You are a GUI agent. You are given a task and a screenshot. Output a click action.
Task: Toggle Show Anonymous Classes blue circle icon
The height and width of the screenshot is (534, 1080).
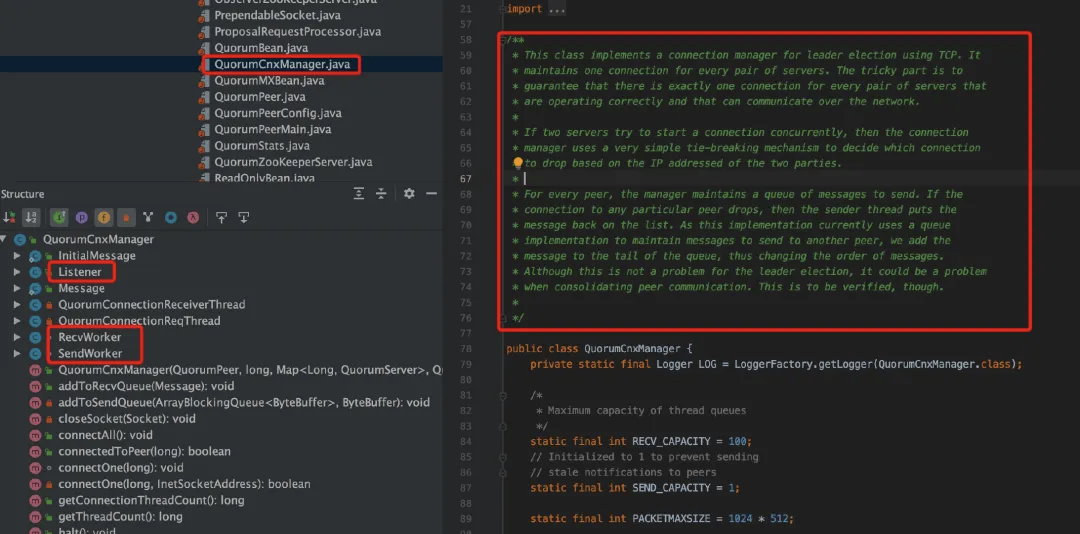coord(171,217)
